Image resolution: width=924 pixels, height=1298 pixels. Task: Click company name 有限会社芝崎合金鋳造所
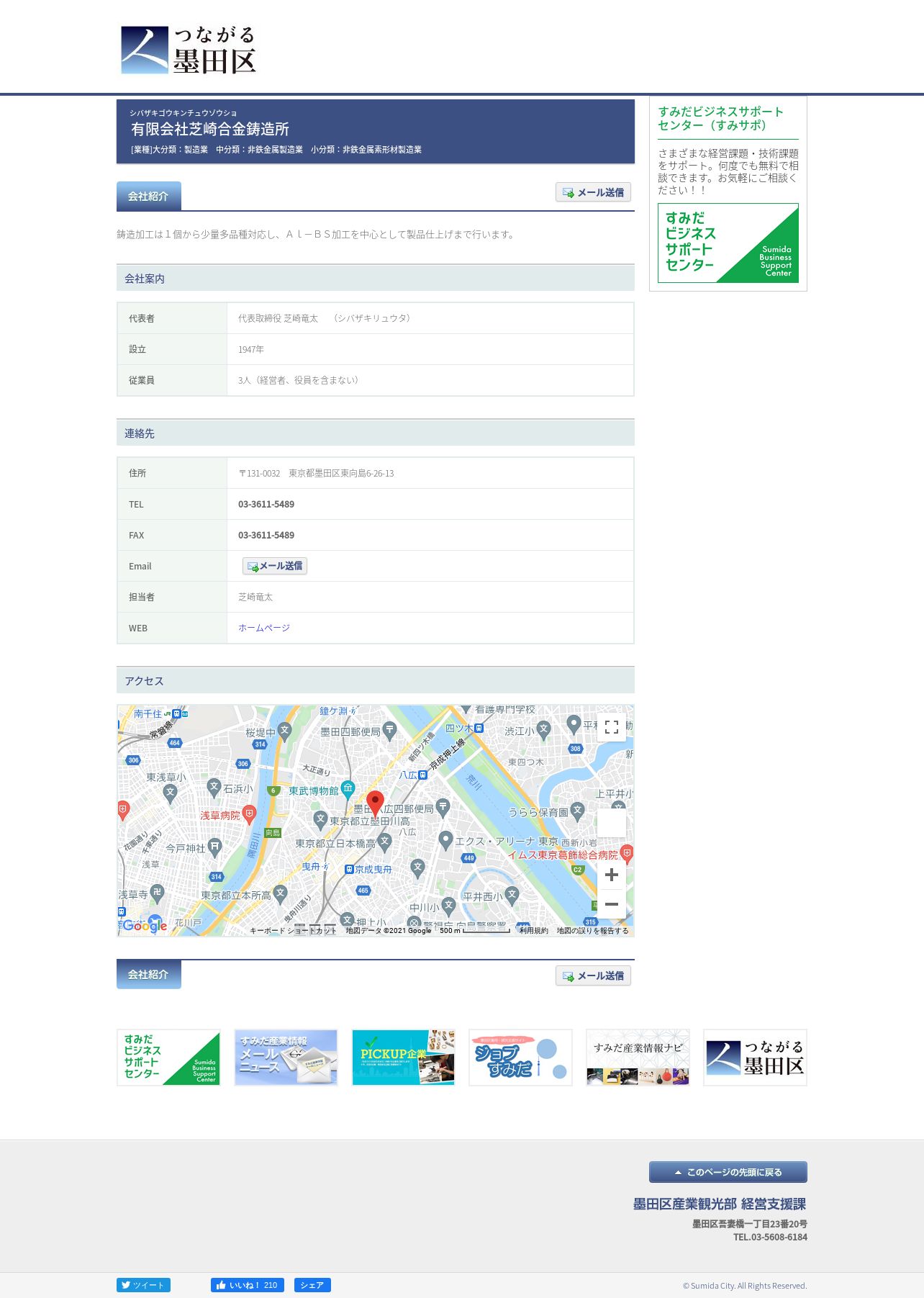tap(210, 129)
